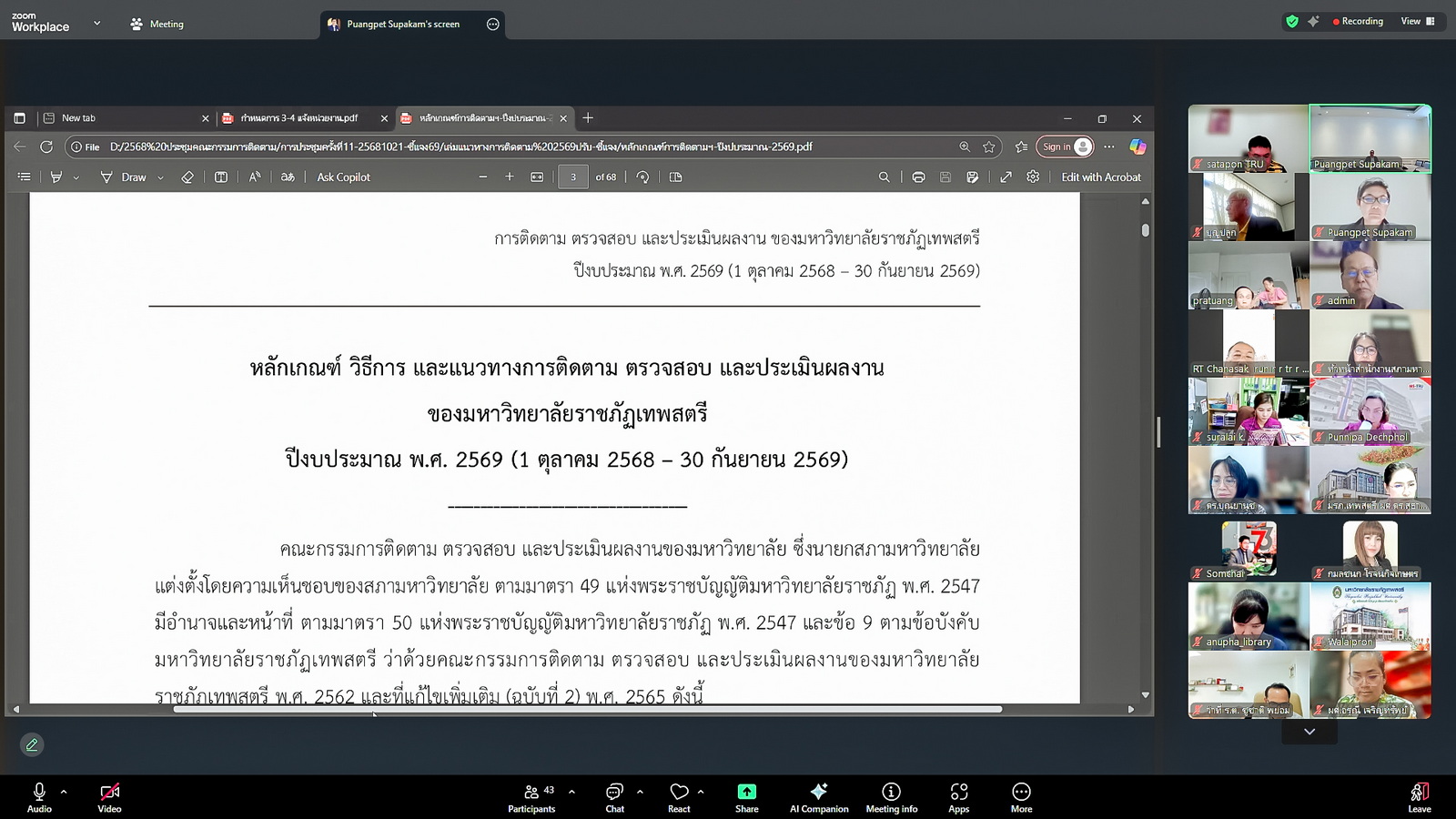
Task: Select the Somchai participant thumbnail
Action: 1248,549
